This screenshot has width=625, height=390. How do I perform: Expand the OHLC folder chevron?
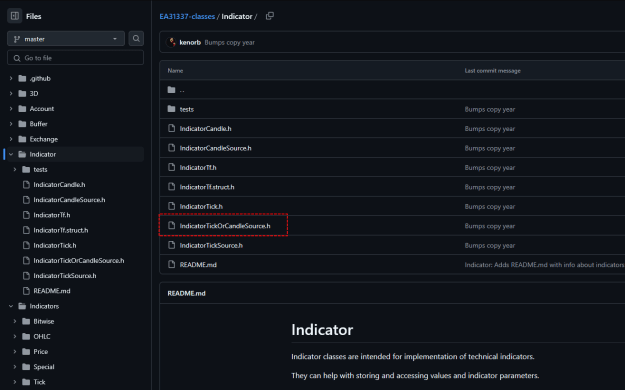click(15, 337)
